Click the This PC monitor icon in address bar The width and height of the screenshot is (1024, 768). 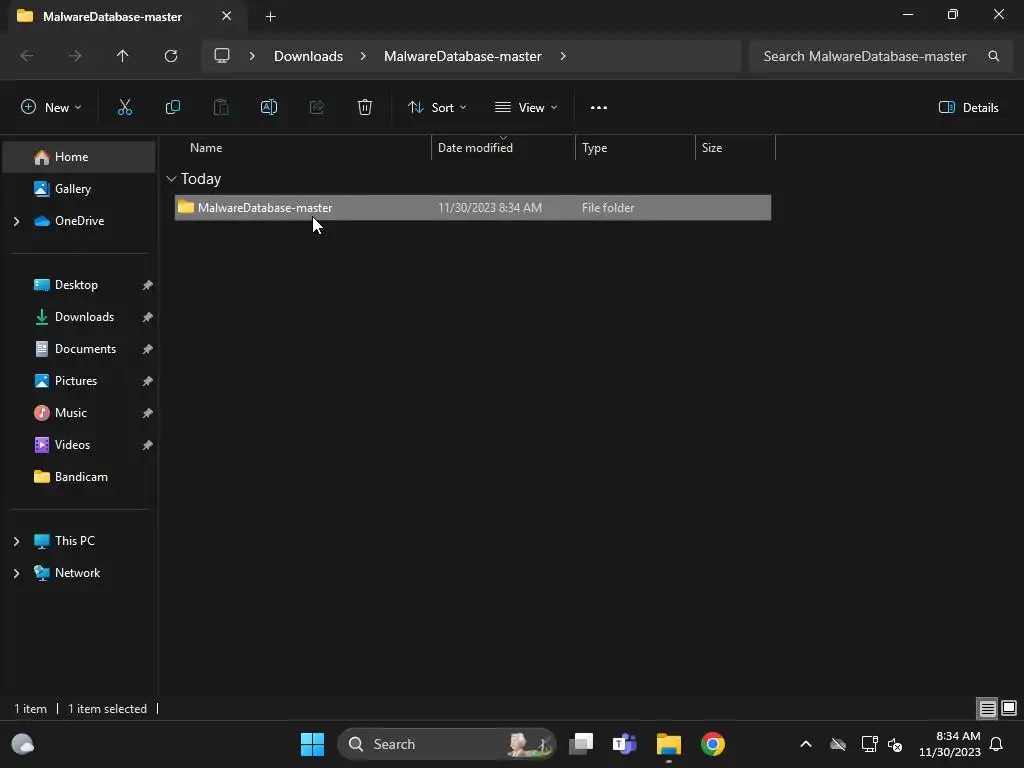222,56
